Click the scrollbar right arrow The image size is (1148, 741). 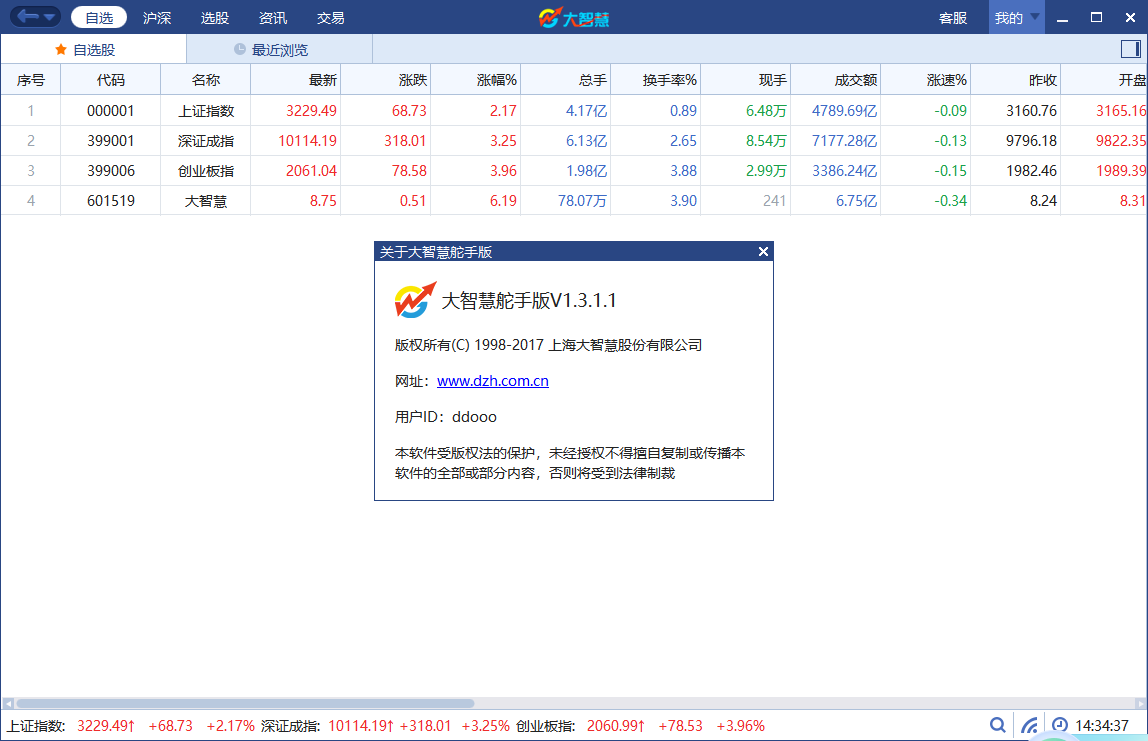[1140, 704]
